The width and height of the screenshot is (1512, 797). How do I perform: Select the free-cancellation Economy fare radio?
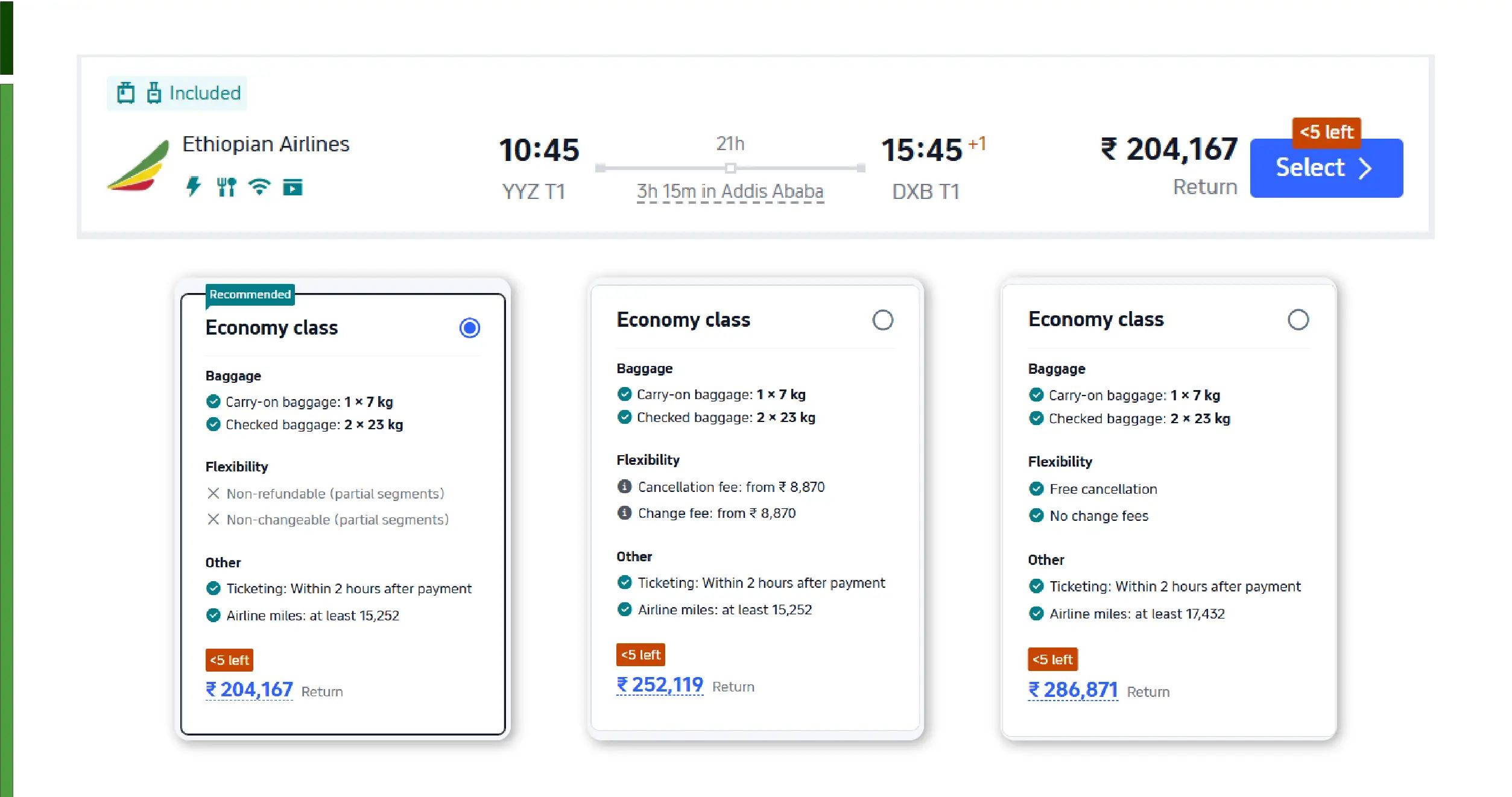(1298, 320)
